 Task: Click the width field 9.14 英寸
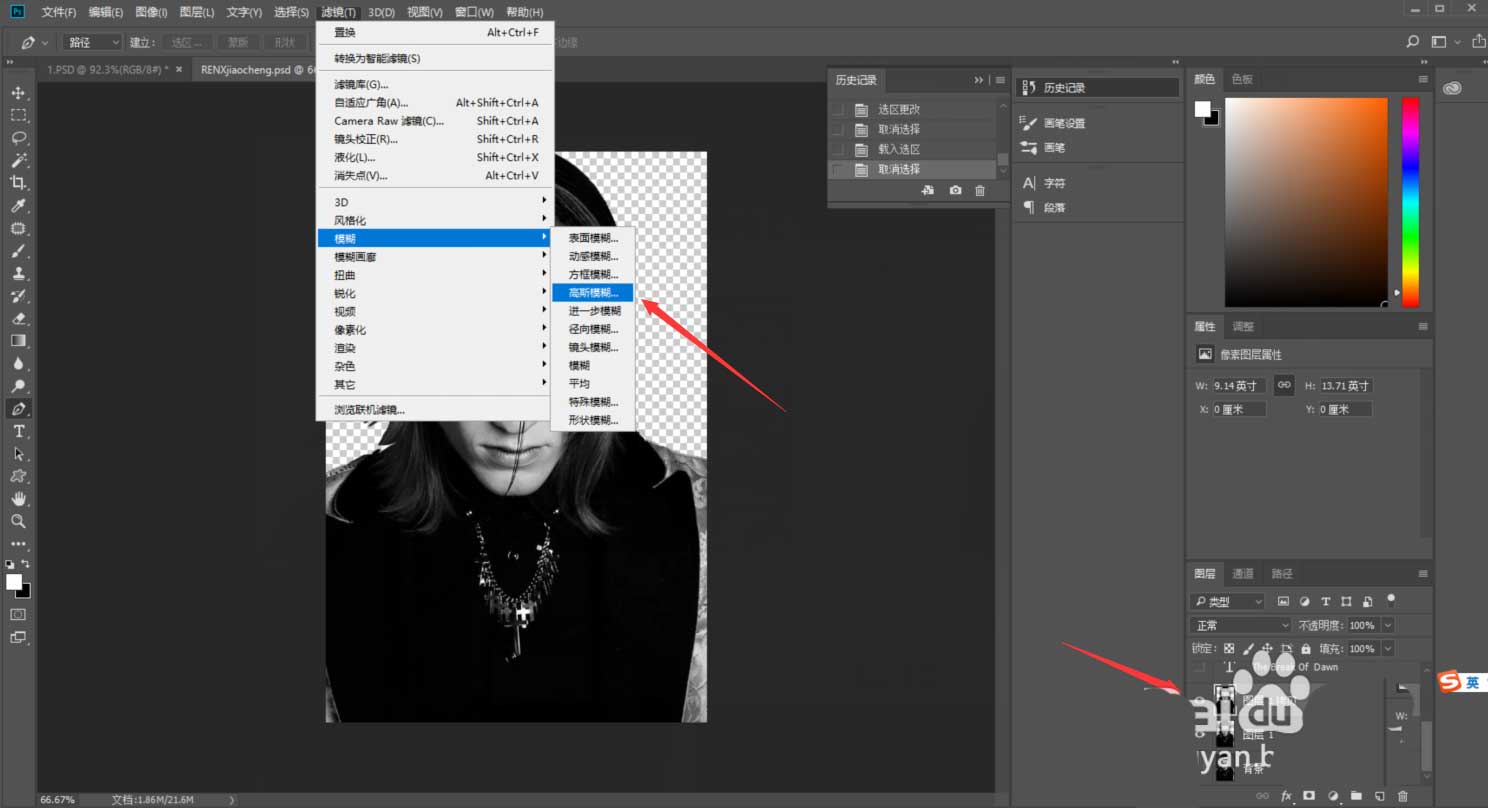1239,385
